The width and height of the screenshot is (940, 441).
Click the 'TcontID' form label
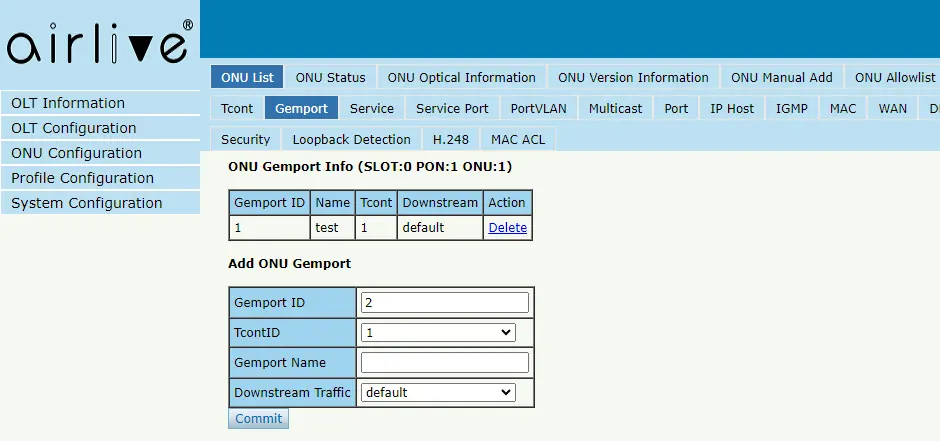[x=293, y=333]
